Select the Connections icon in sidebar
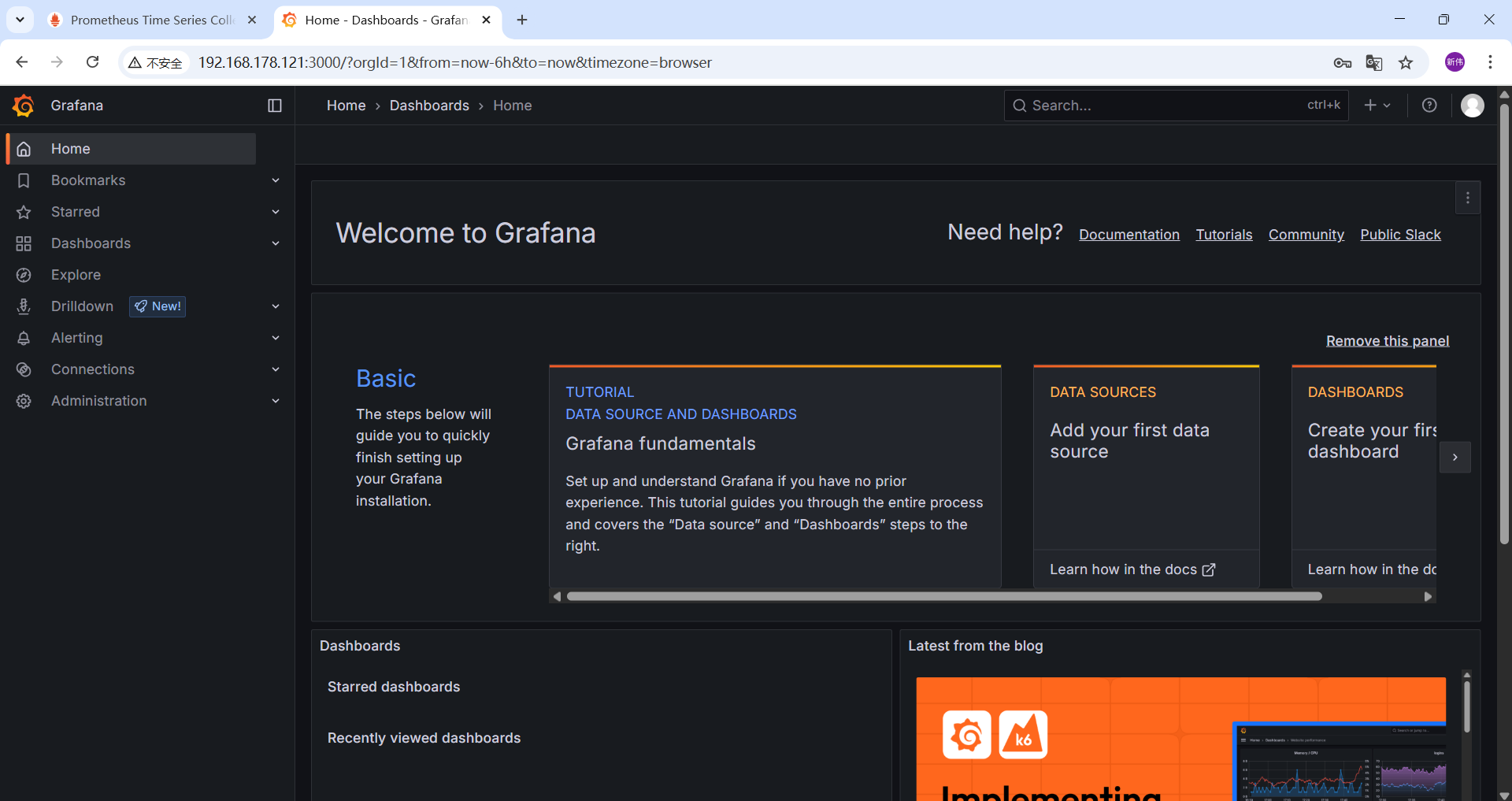The height and width of the screenshot is (801, 1512). [24, 369]
